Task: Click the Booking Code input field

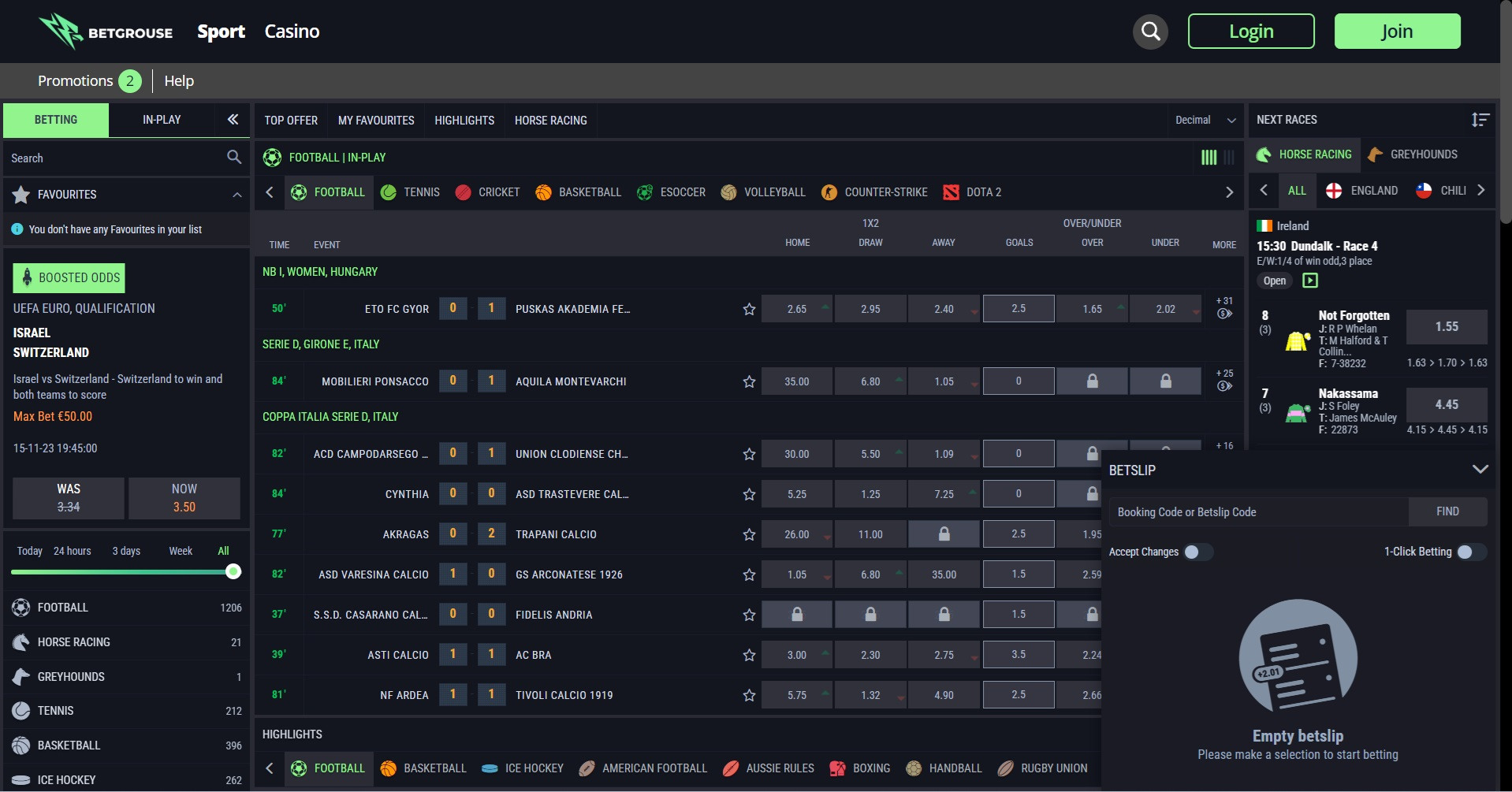Action: (1257, 512)
